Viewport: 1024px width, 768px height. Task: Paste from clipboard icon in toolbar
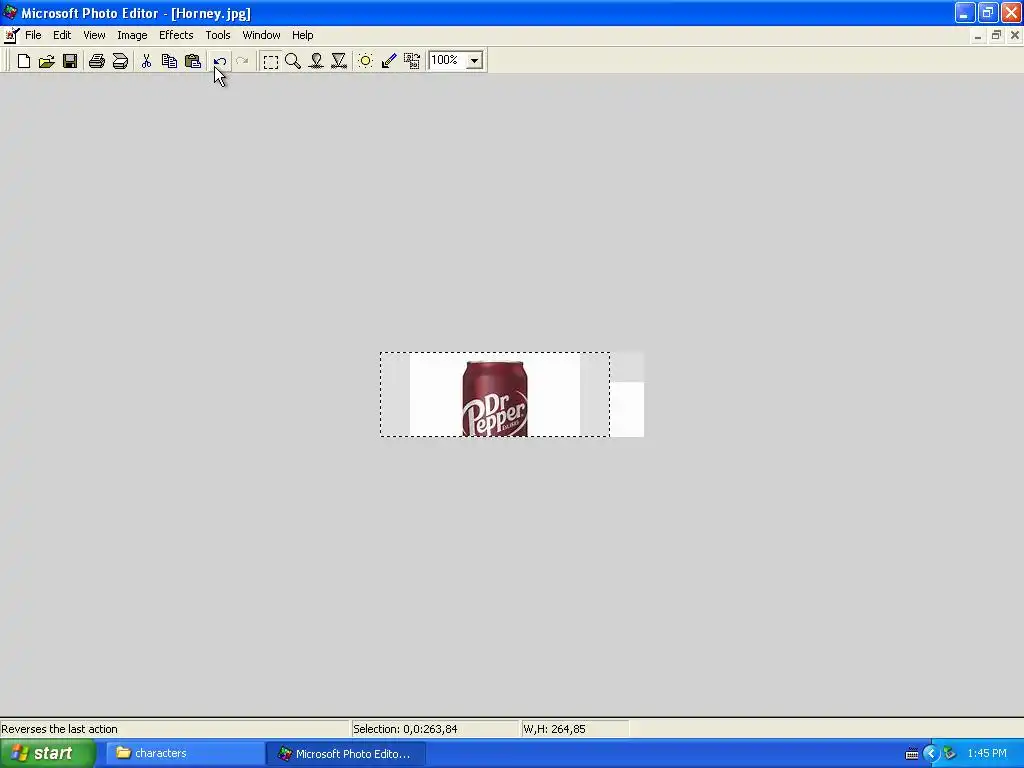(x=193, y=61)
